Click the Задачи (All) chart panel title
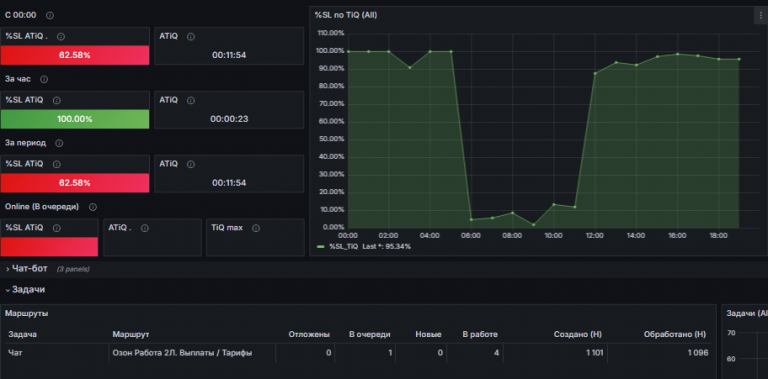Viewport: 768px width, 379px height. pos(747,313)
